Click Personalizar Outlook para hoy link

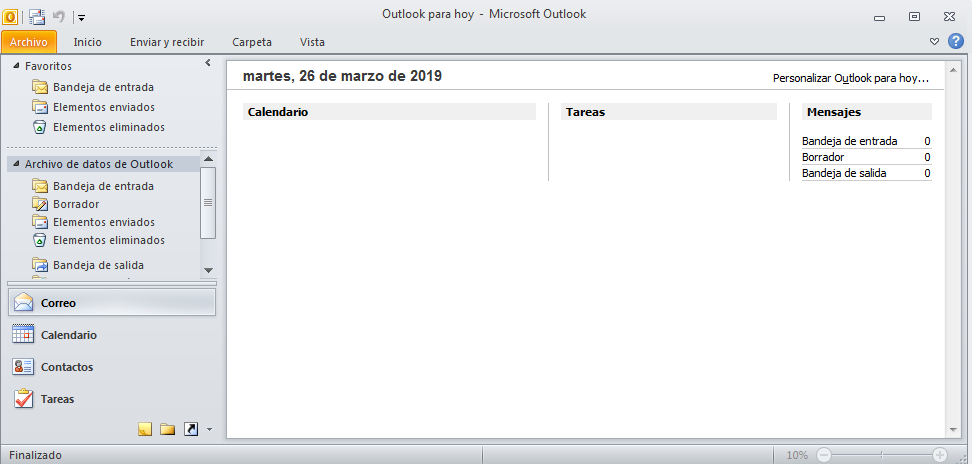851,79
